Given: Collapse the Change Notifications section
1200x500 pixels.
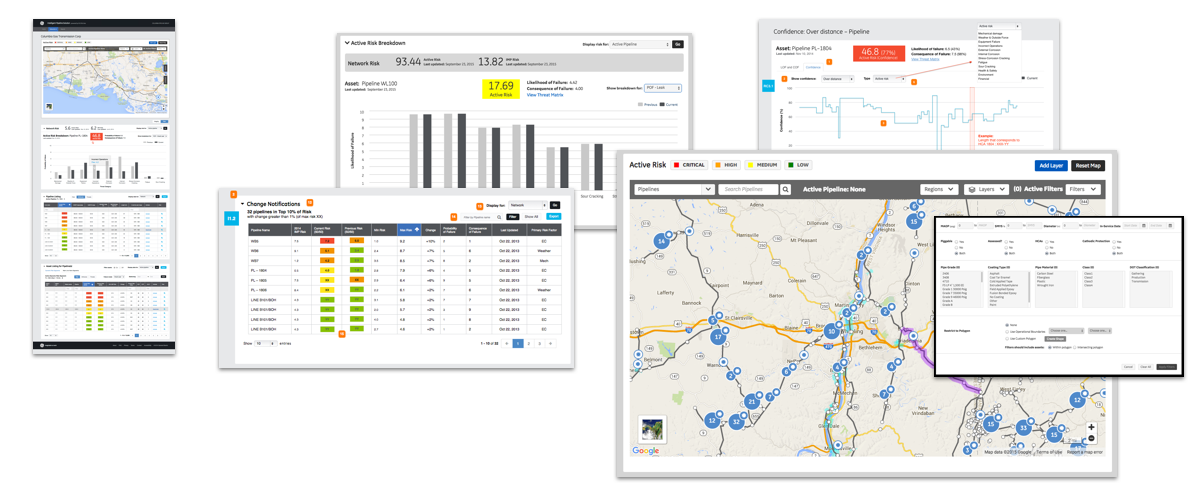Looking at the screenshot, I should 242,203.
